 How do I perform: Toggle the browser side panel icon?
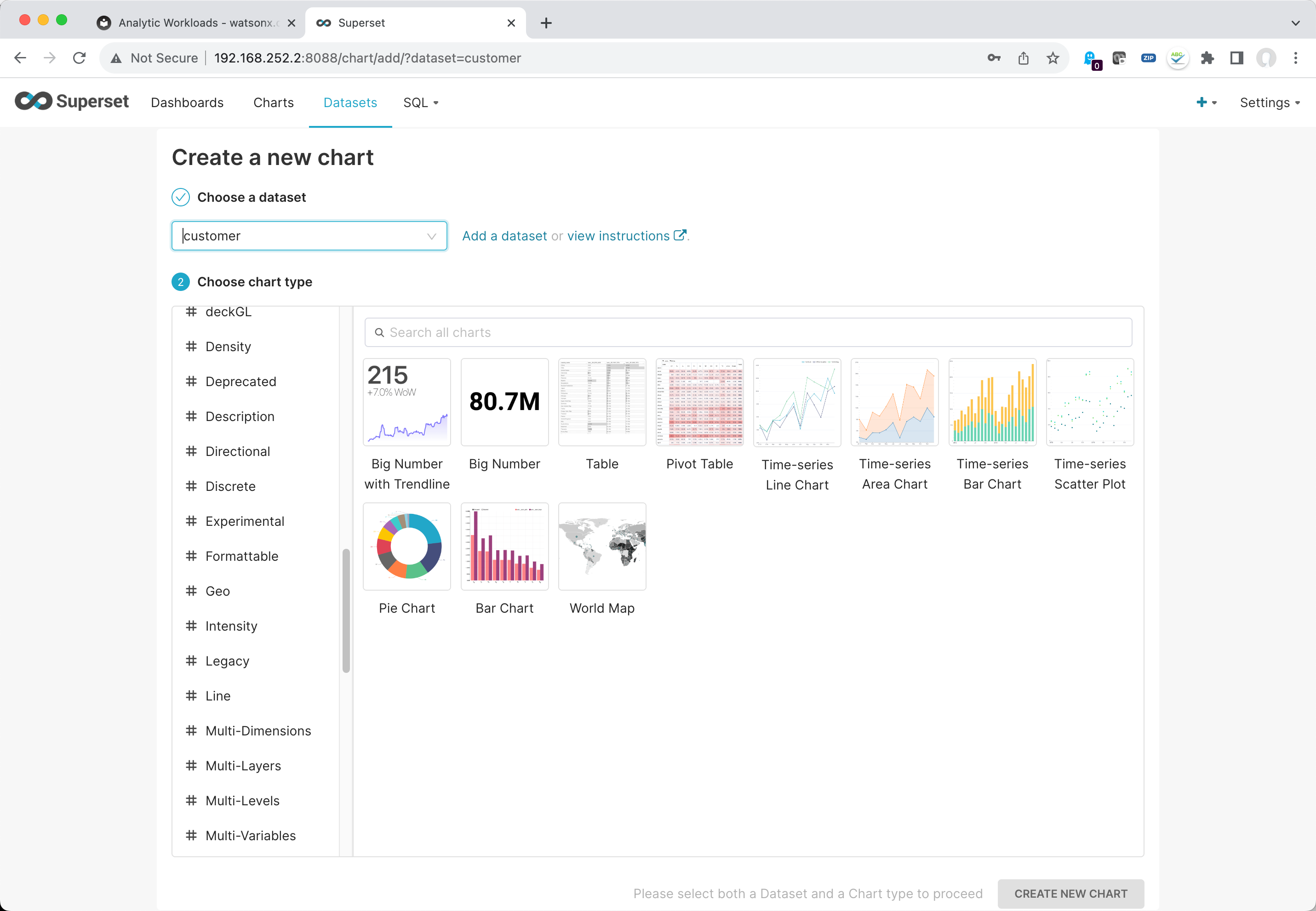(1236, 57)
